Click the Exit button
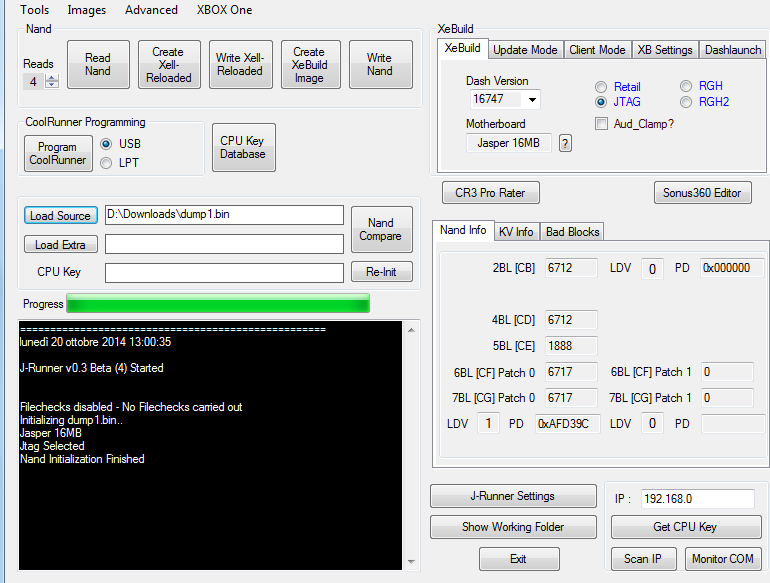 click(x=519, y=559)
